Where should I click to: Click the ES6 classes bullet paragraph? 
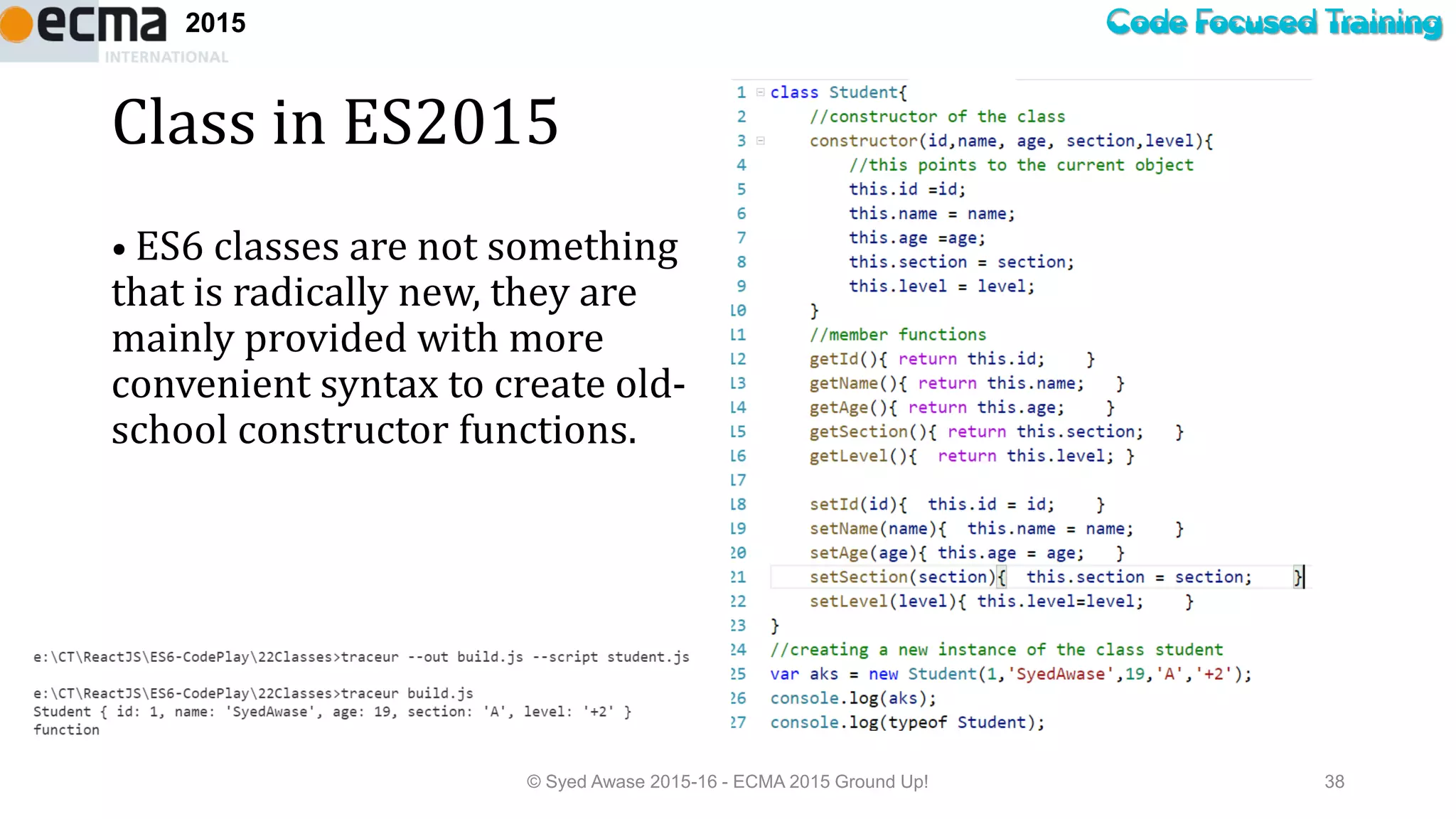398,338
